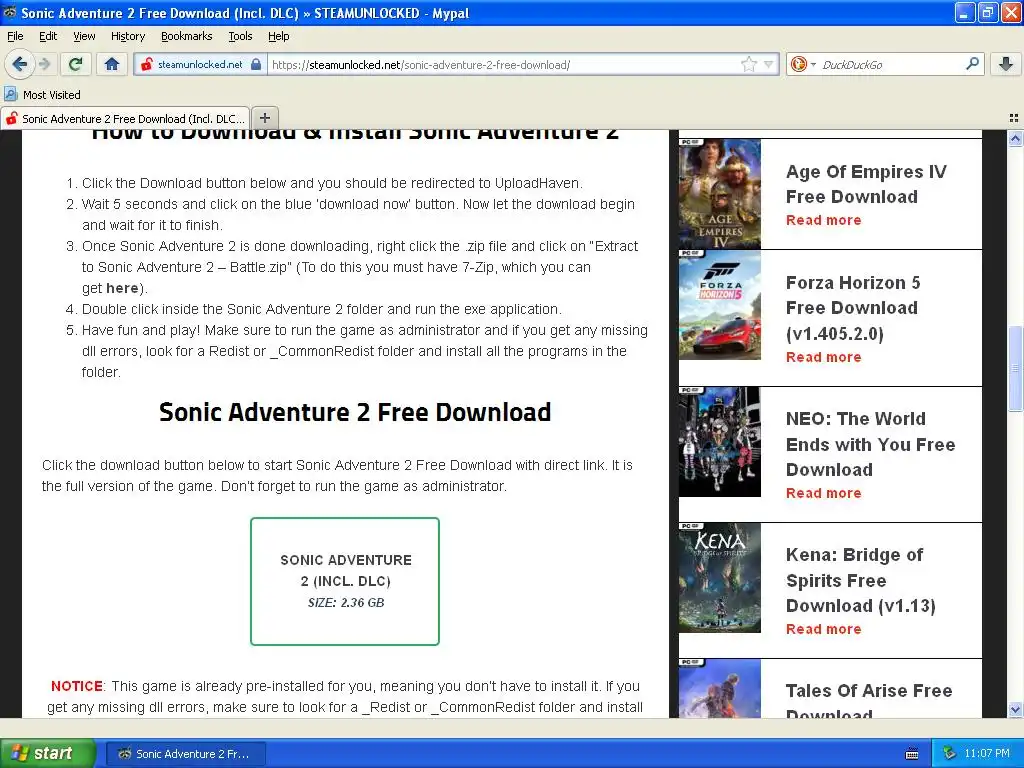Open the Downloads arrow icon
The height and width of the screenshot is (768, 1024).
point(1006,64)
